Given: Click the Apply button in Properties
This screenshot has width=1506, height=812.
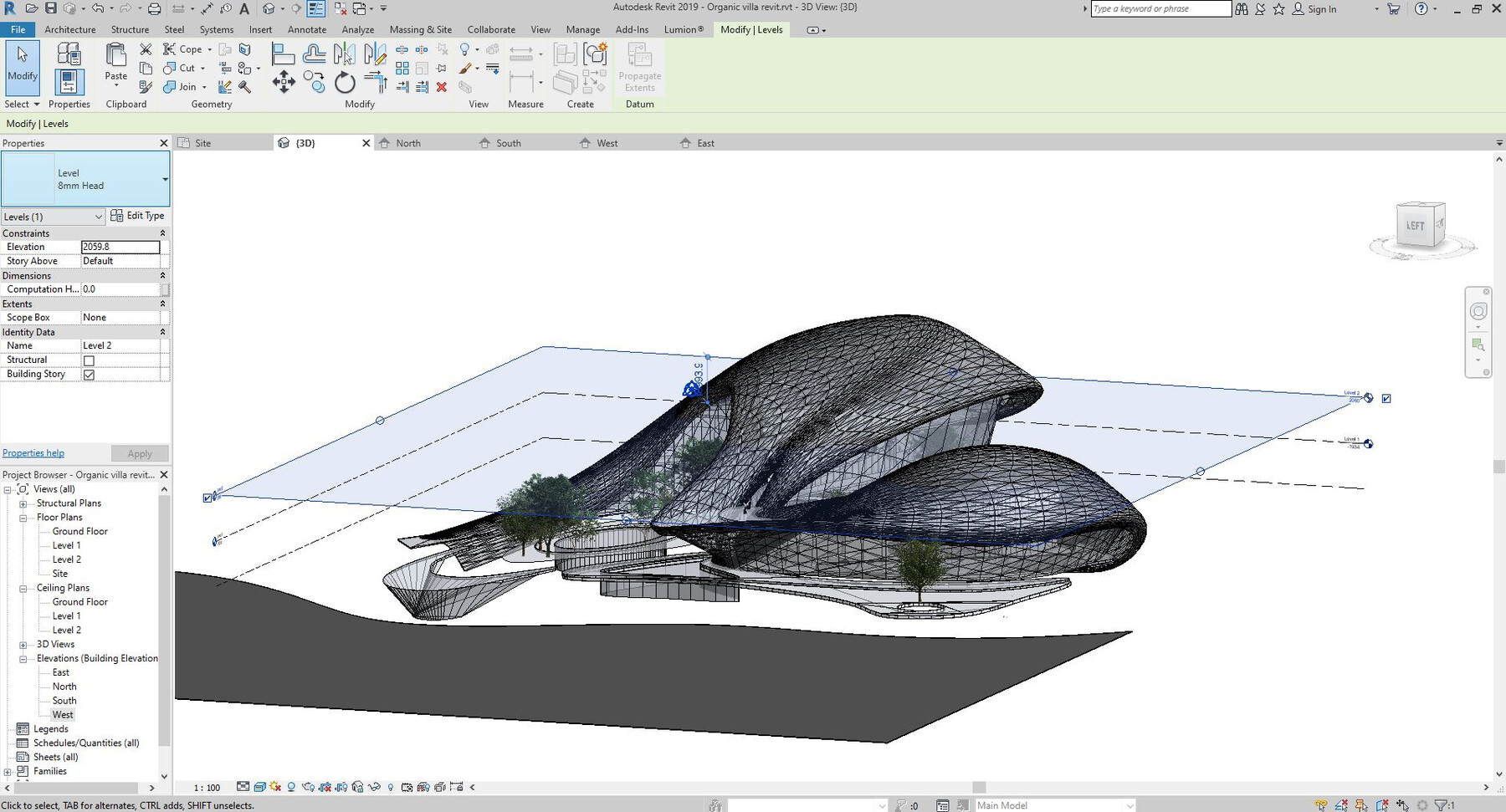Looking at the screenshot, I should 139,453.
